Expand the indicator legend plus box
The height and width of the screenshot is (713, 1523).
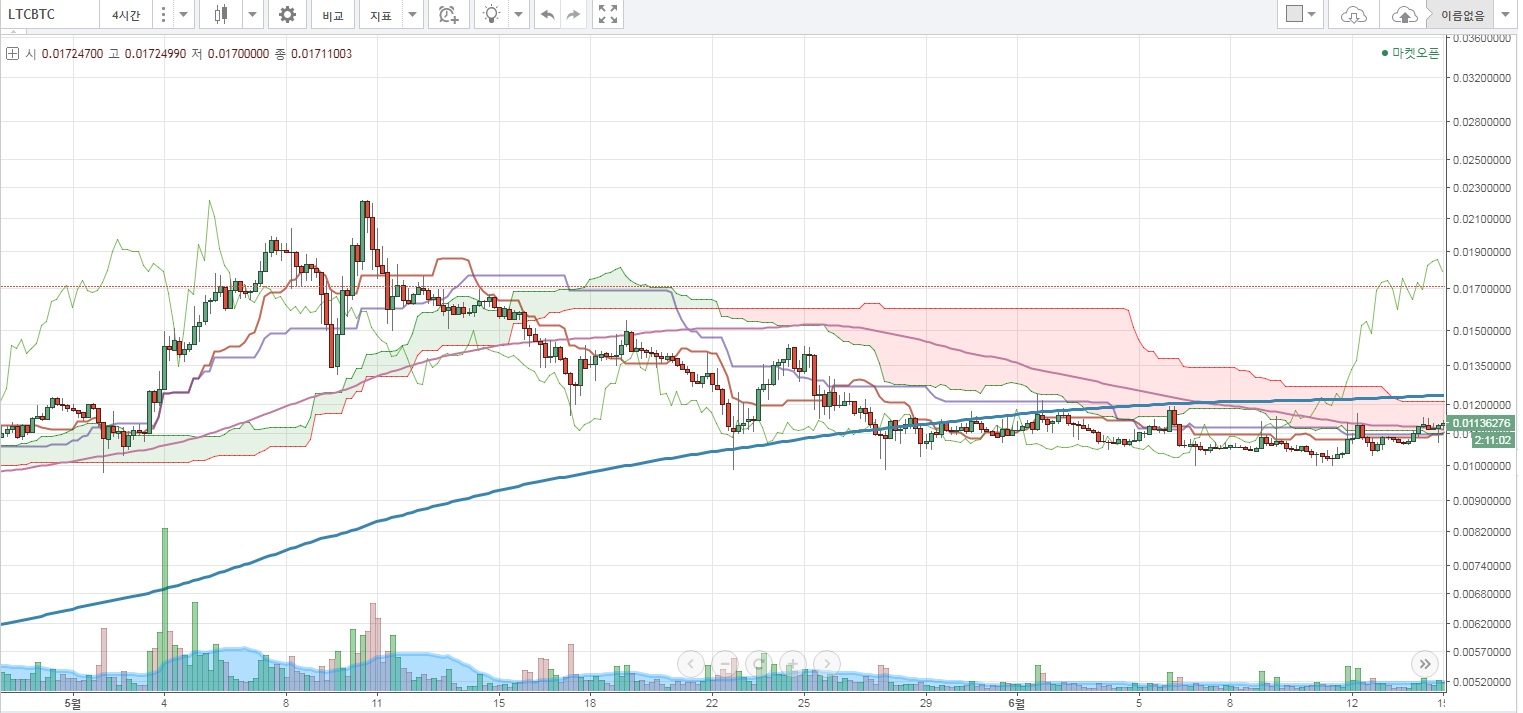12,53
